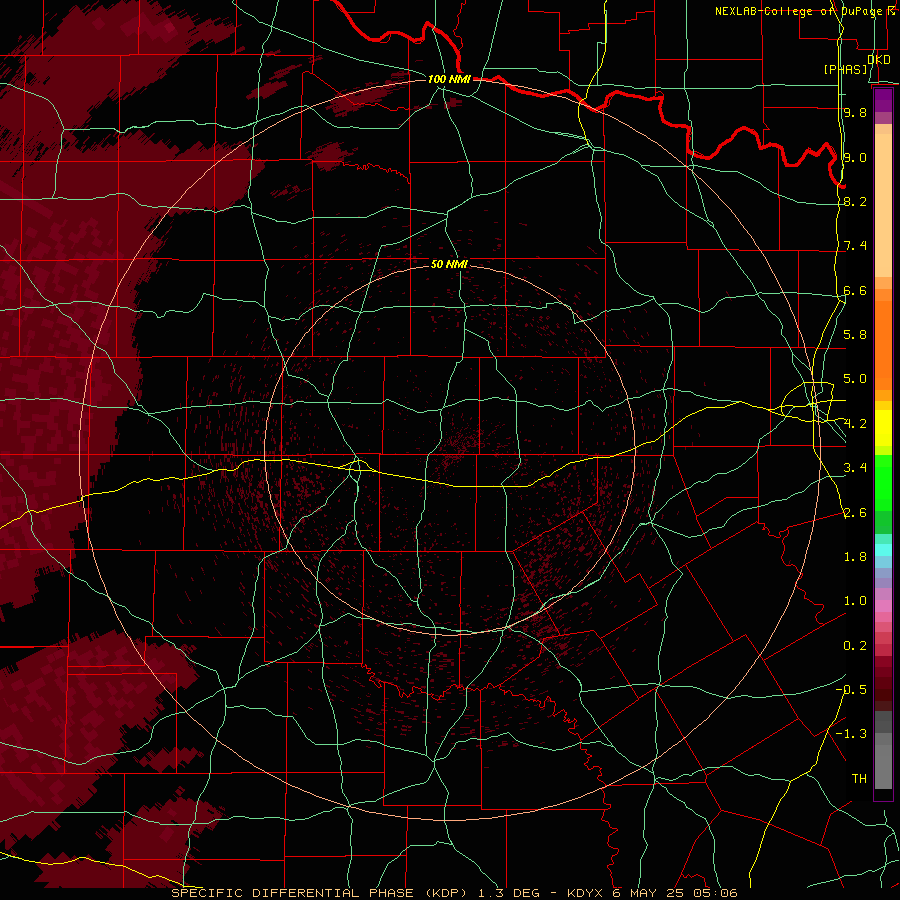900x900 pixels.
Task: Click the 50 NMI range ring label
Action: pos(449,264)
